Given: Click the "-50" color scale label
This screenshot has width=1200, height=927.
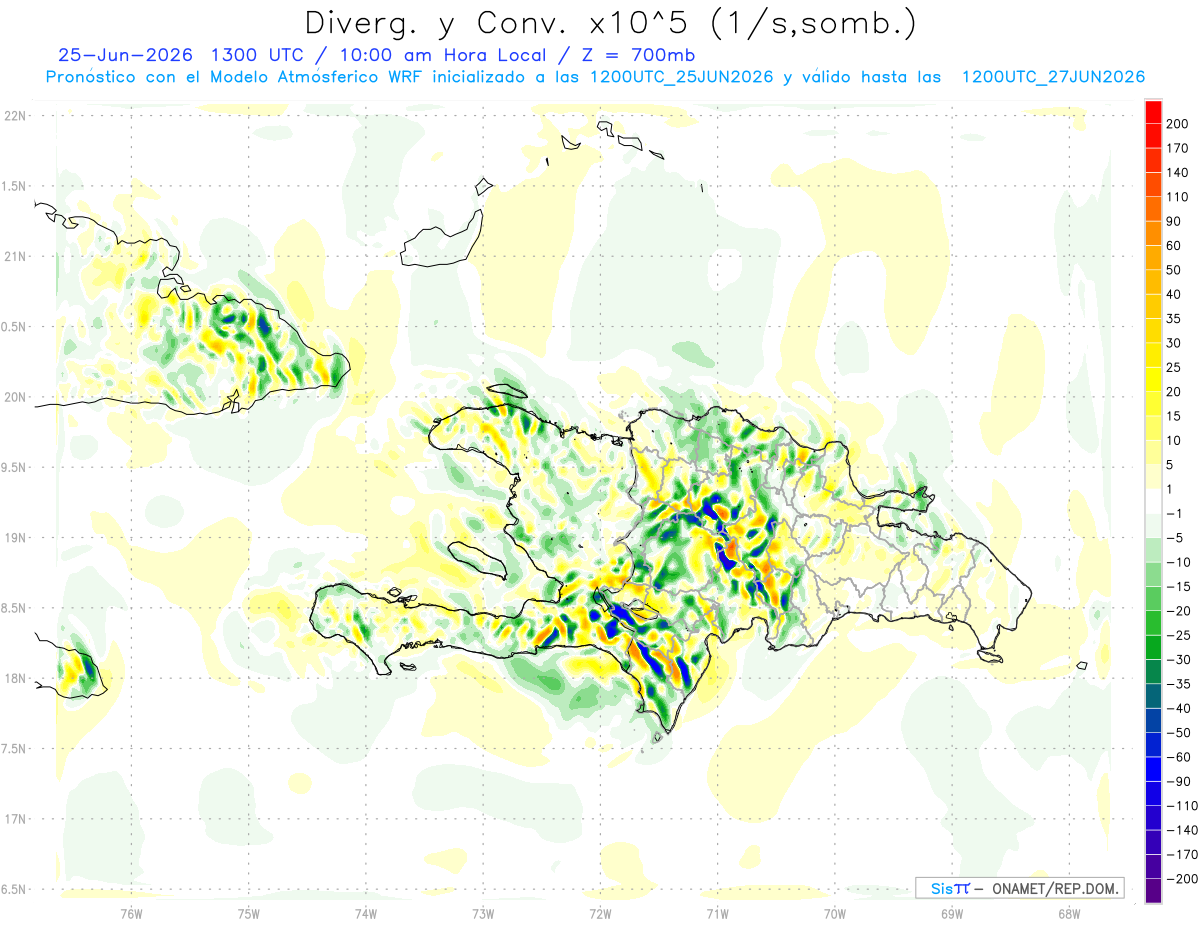Looking at the screenshot, I should point(1181,732).
